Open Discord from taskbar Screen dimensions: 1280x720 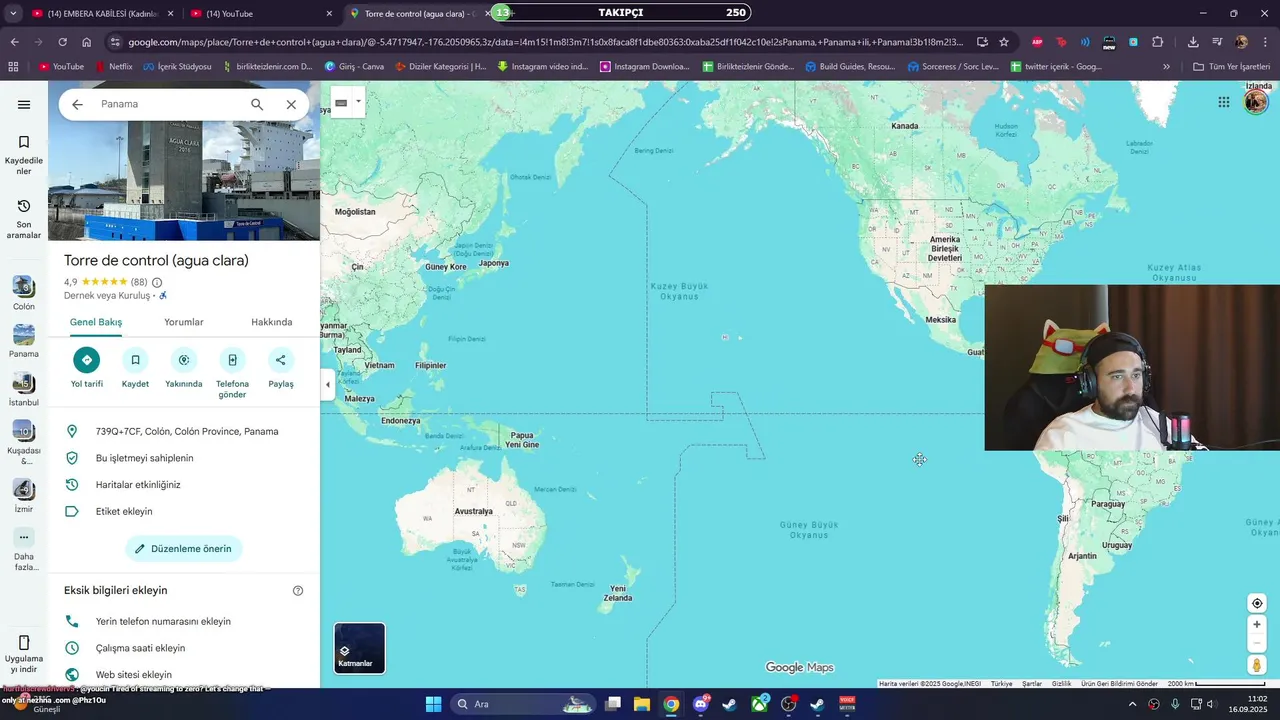click(x=701, y=704)
